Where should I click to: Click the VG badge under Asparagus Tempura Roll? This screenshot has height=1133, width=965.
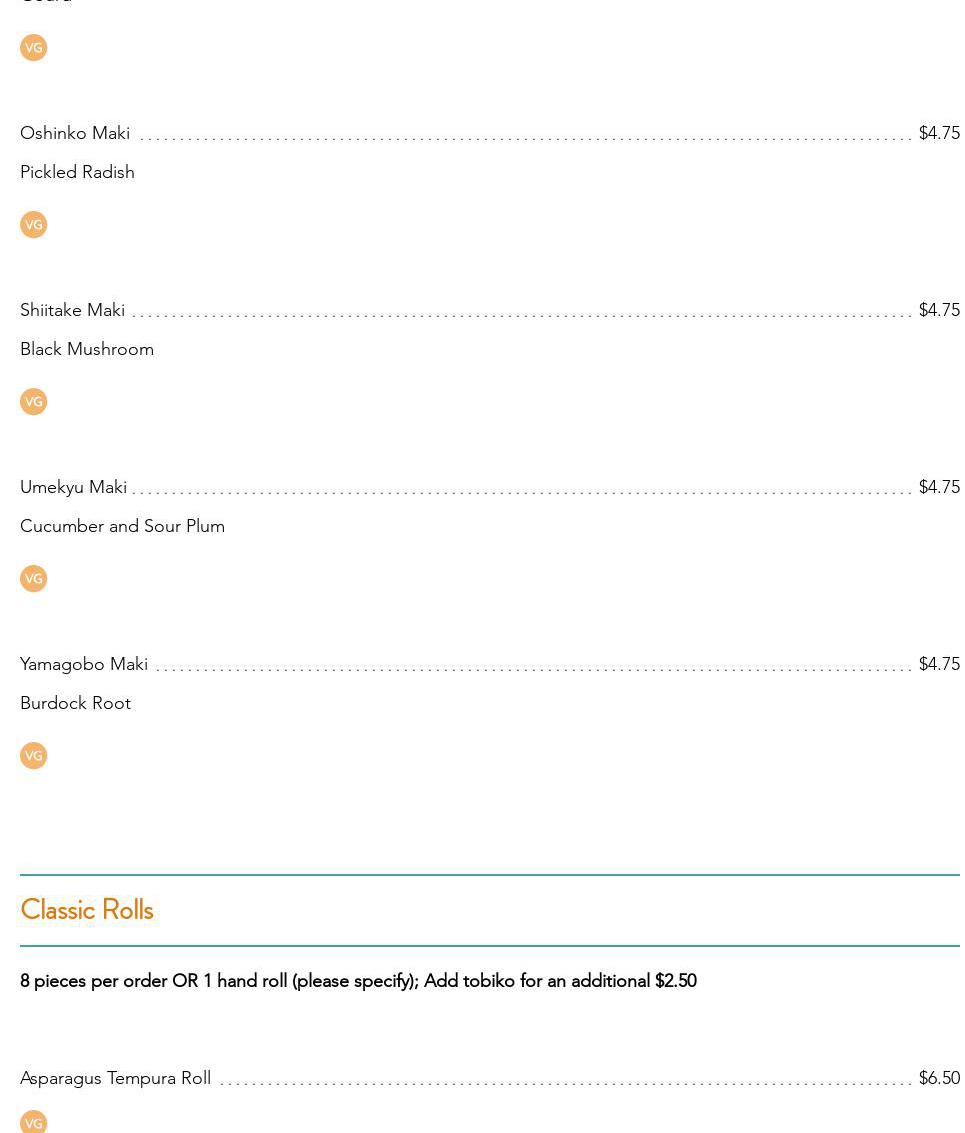pyautogui.click(x=33, y=1123)
